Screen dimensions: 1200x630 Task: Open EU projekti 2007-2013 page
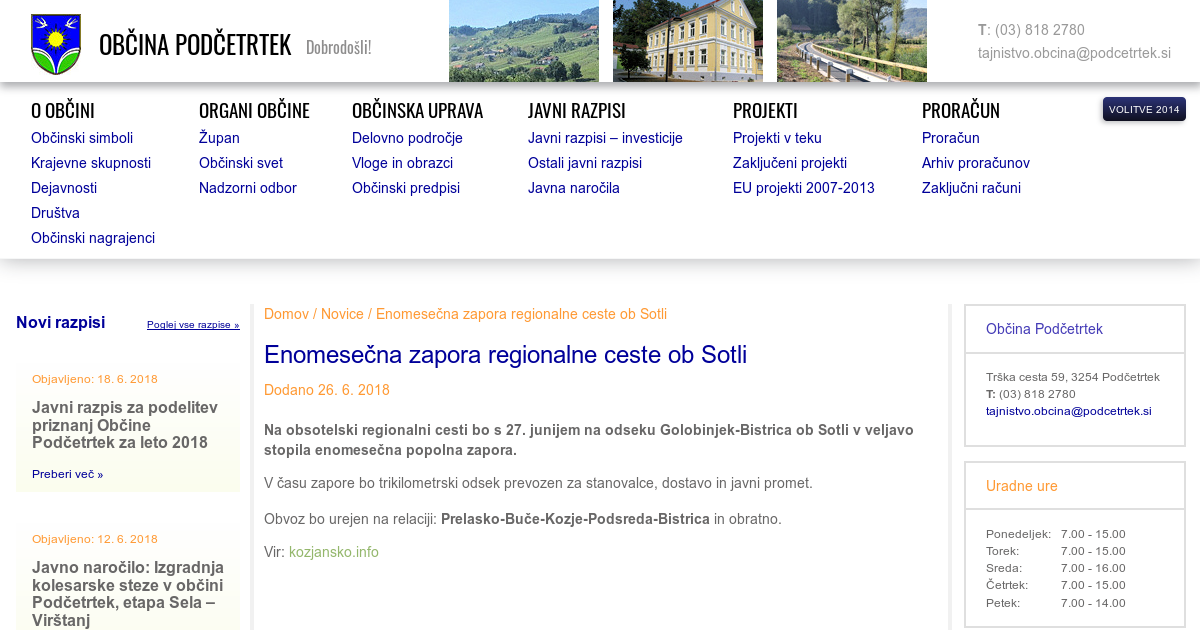tap(803, 188)
